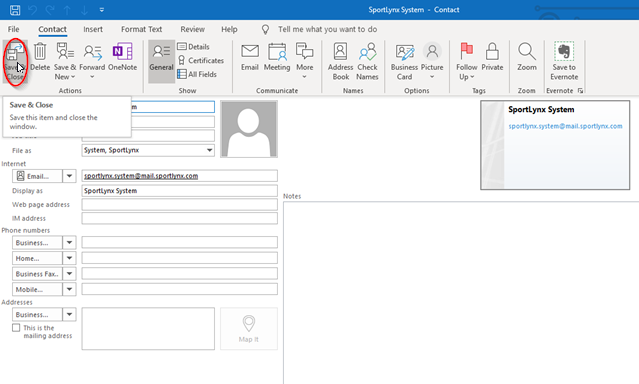
Task: Open the Zoom dialog
Action: (527, 57)
